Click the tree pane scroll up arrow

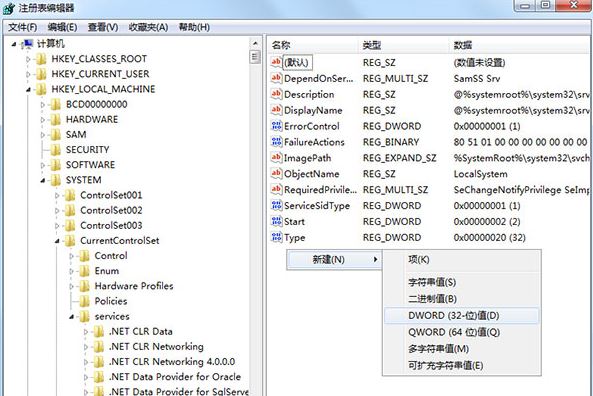[x=255, y=44]
